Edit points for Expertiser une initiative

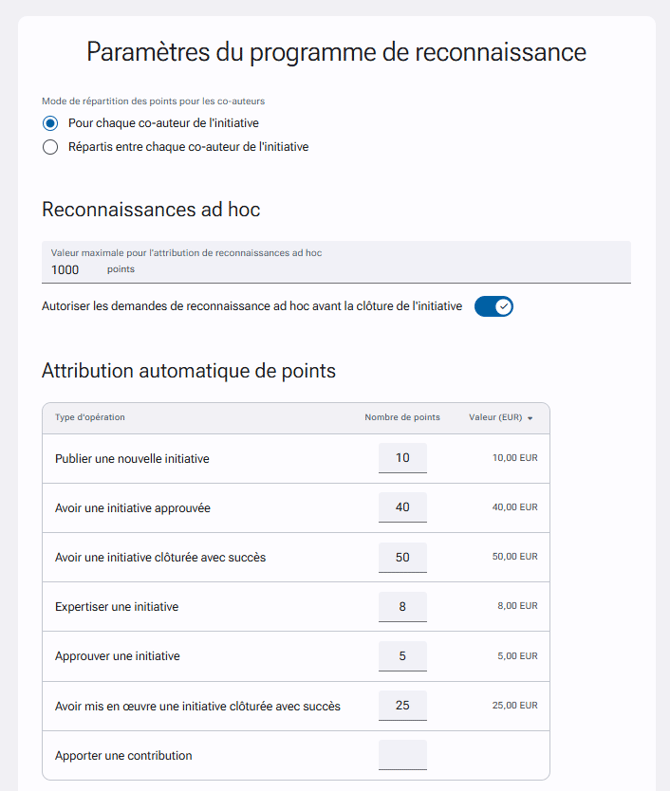[403, 607]
